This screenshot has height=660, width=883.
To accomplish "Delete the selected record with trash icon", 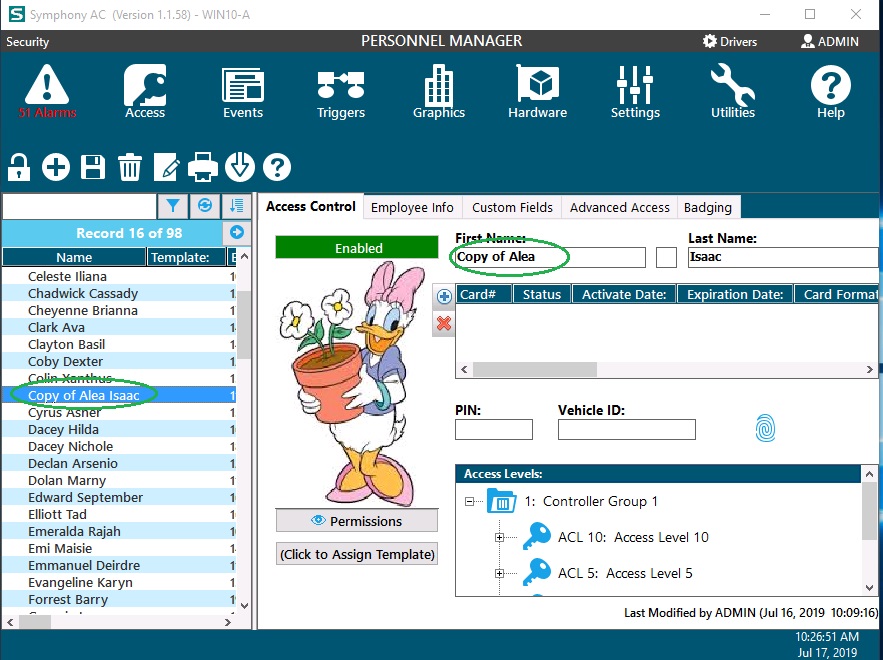I will click(x=130, y=167).
